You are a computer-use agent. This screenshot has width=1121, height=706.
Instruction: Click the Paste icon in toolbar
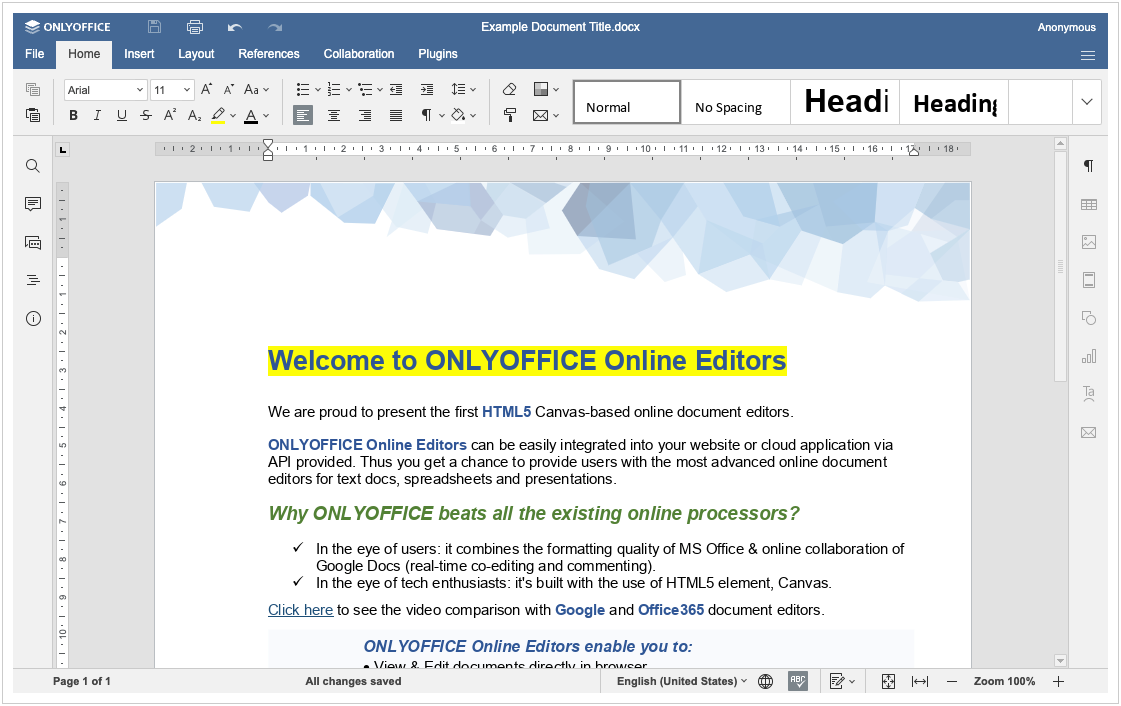click(x=33, y=114)
